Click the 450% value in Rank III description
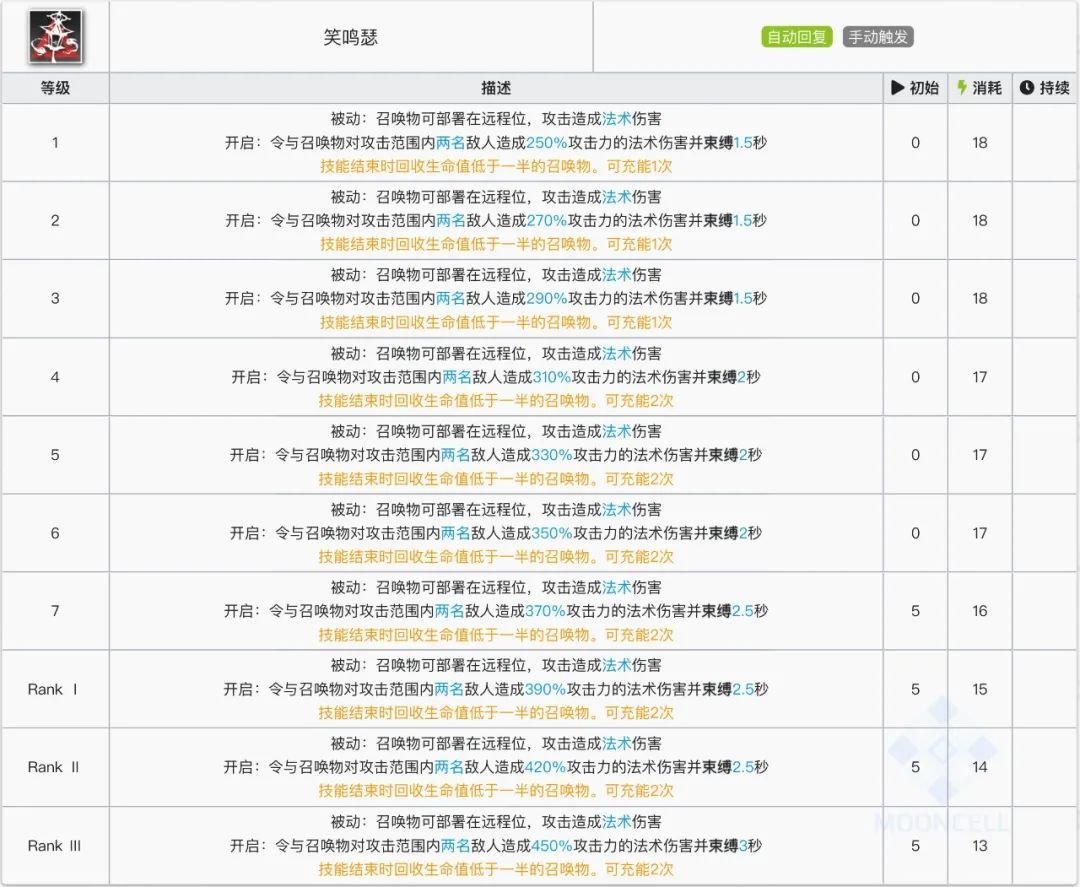Image resolution: width=1080 pixels, height=887 pixels. [x=549, y=845]
